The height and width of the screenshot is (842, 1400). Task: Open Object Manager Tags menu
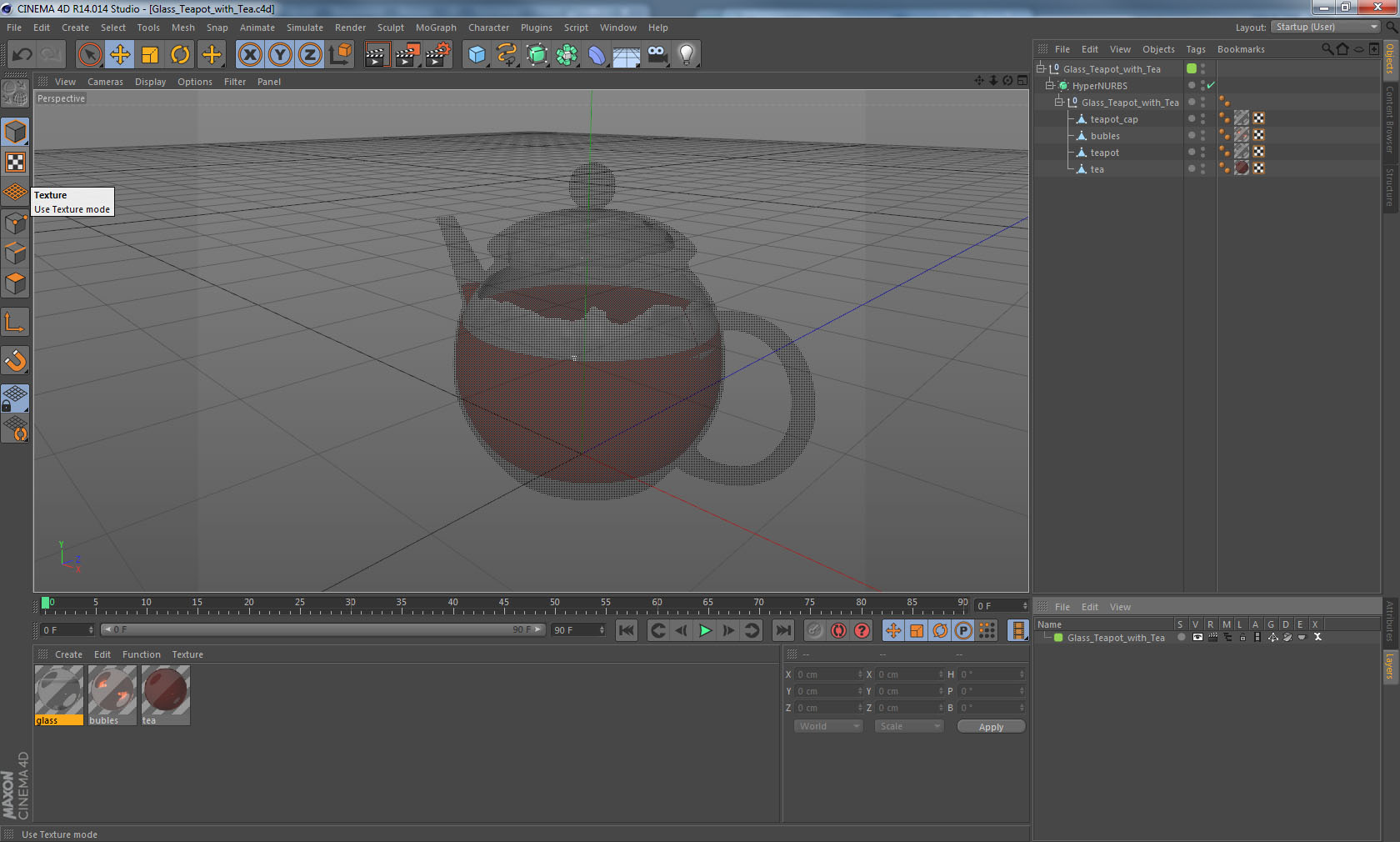(x=1196, y=49)
